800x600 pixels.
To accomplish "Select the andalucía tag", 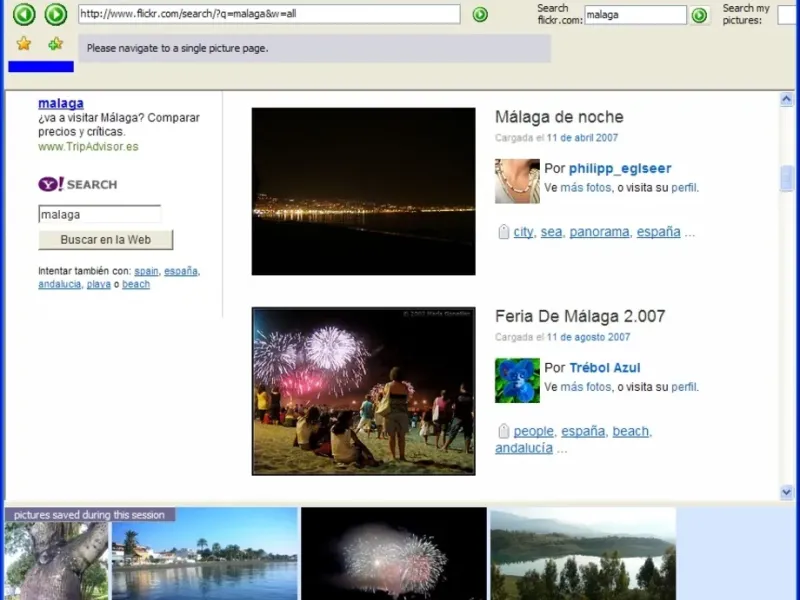I will pyautogui.click(x=524, y=448).
